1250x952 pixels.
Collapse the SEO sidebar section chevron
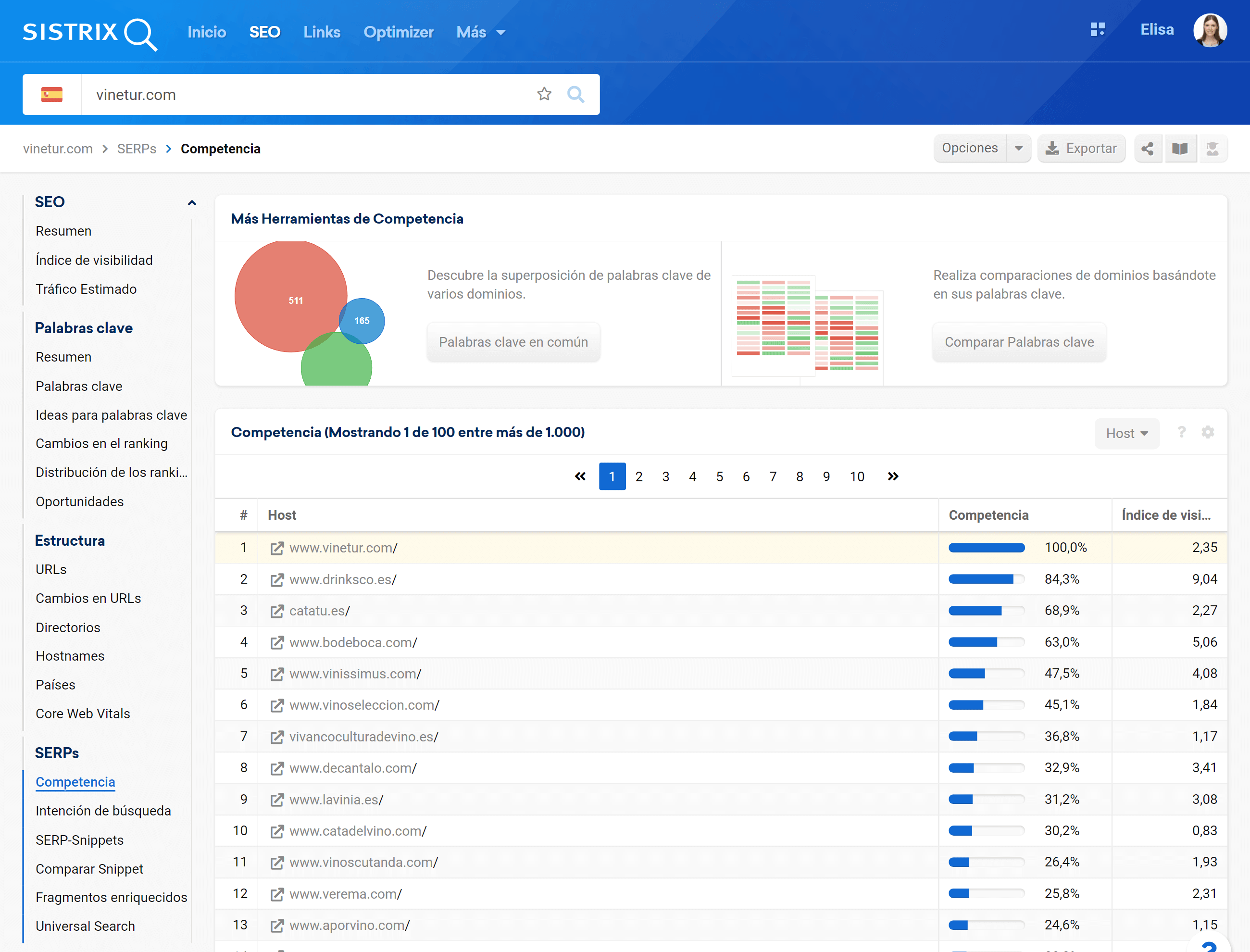point(191,203)
